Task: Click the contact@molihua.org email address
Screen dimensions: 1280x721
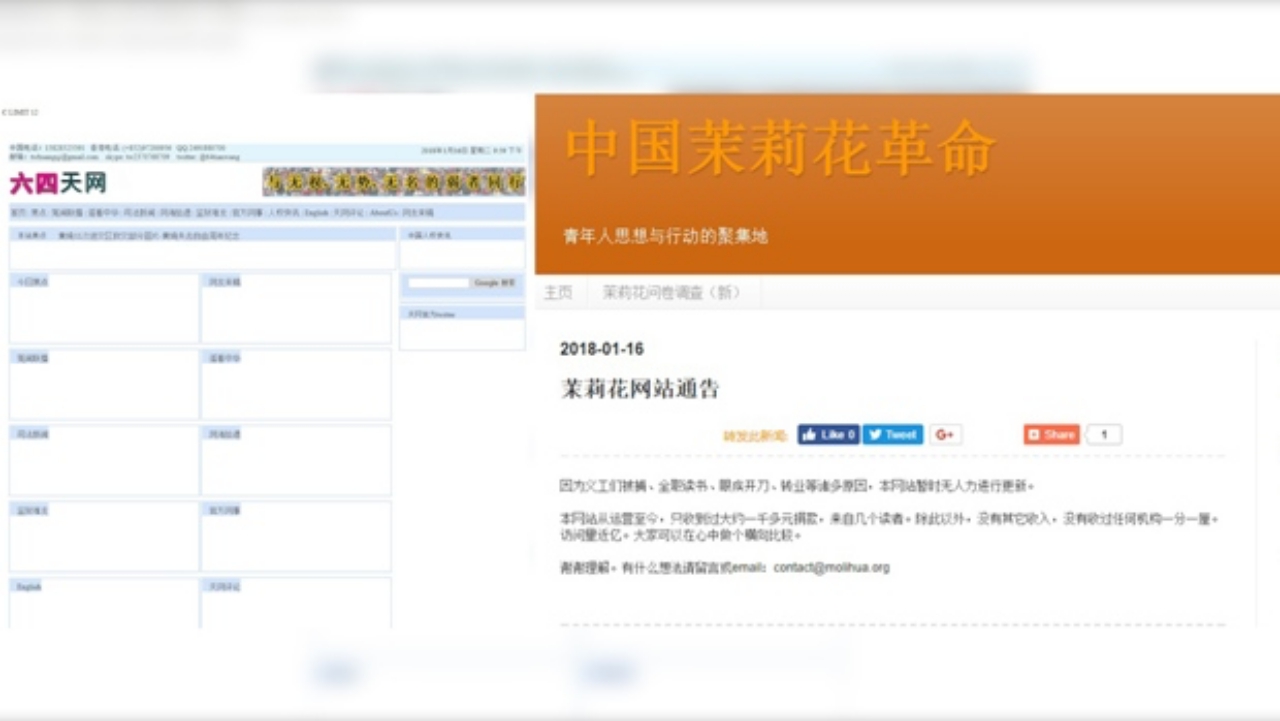Action: coord(831,568)
